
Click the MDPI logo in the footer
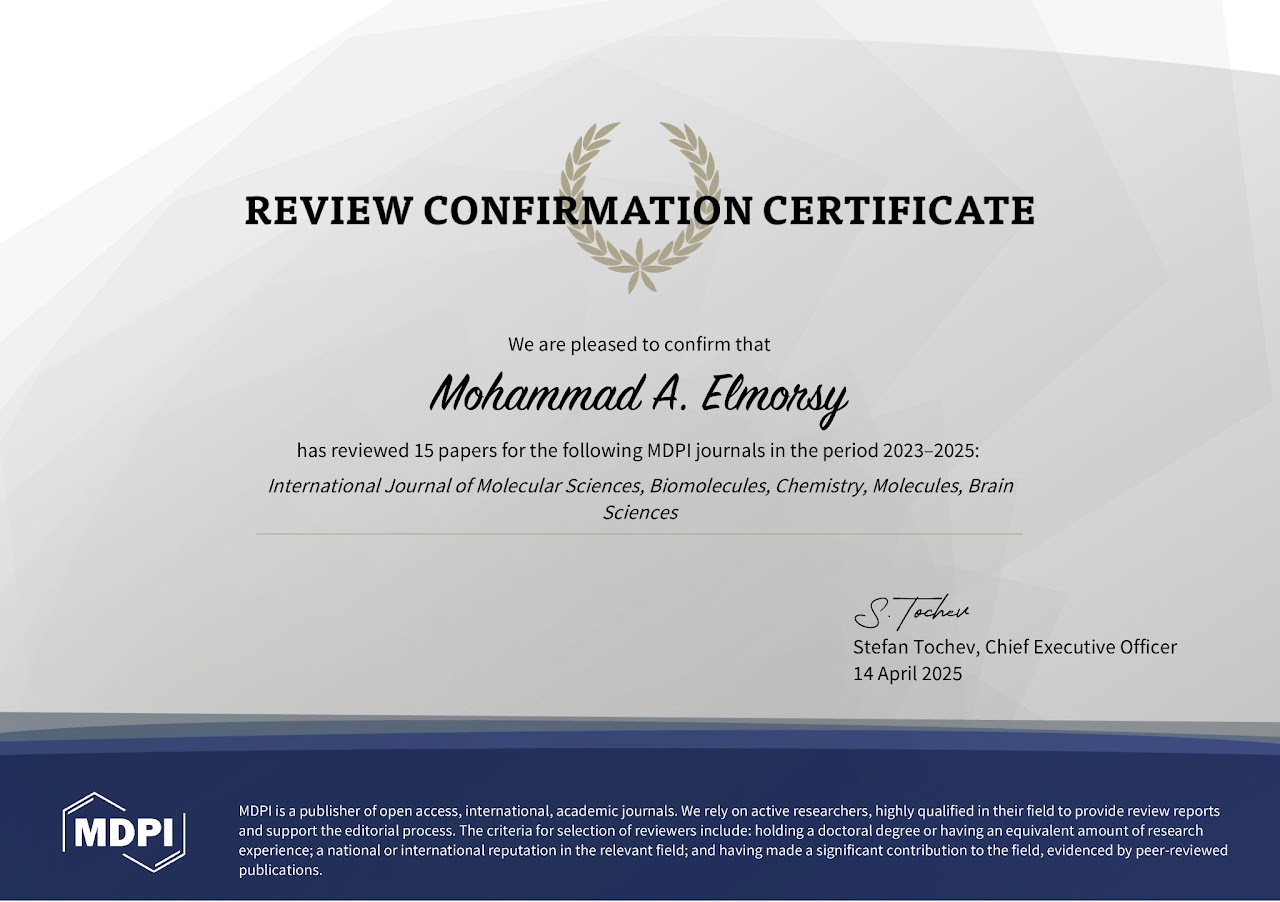[x=124, y=832]
